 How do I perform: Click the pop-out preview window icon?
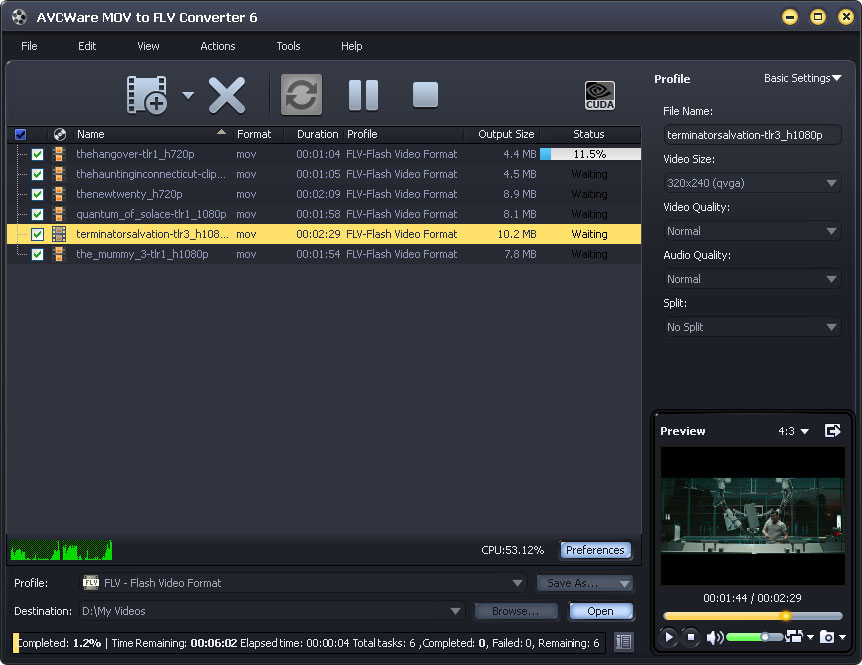point(832,430)
